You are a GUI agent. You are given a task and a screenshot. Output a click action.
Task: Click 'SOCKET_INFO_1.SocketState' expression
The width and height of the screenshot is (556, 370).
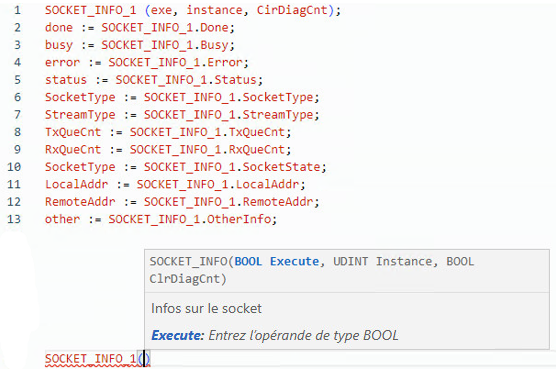tap(232, 167)
